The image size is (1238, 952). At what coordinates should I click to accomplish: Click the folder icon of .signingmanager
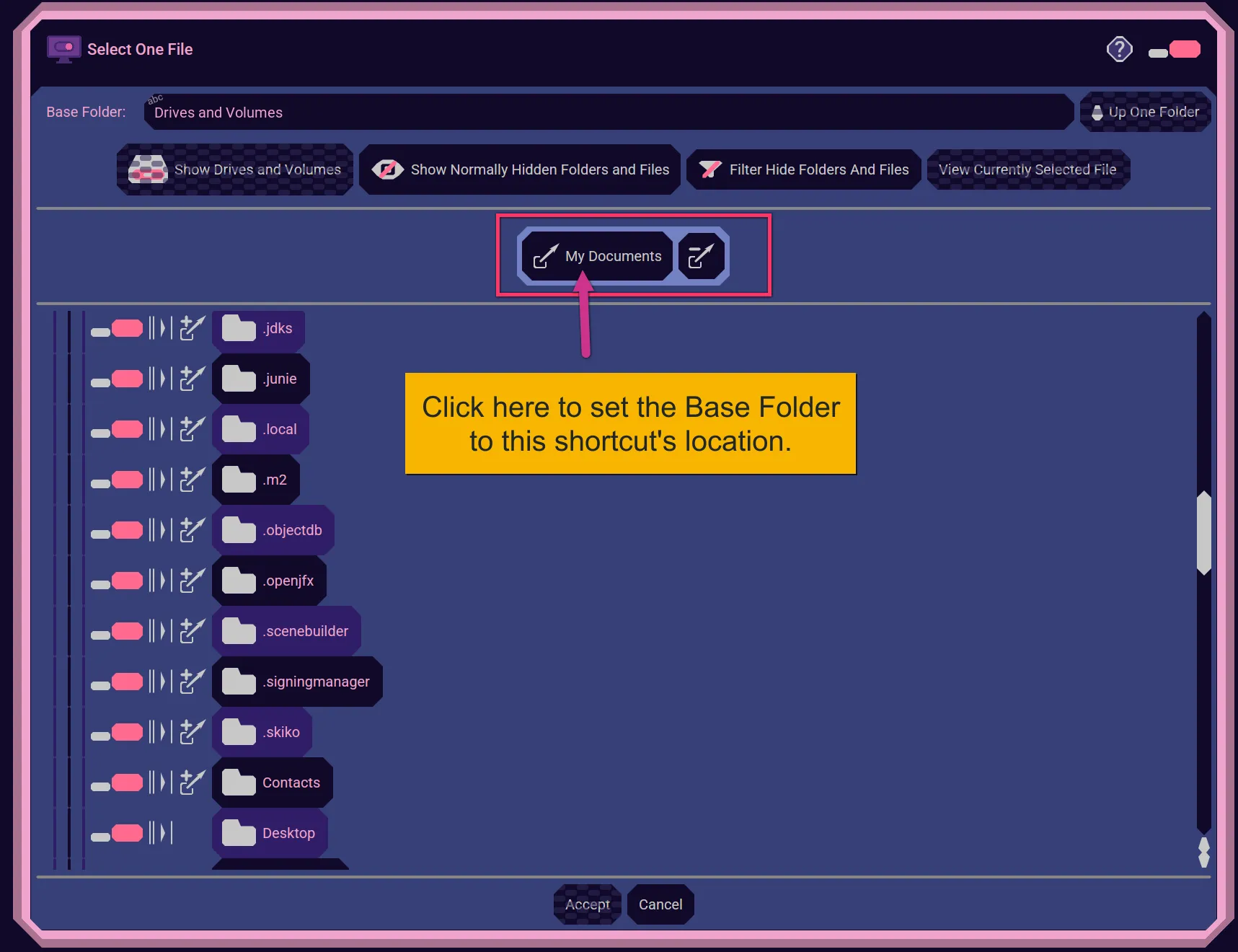[x=239, y=682]
